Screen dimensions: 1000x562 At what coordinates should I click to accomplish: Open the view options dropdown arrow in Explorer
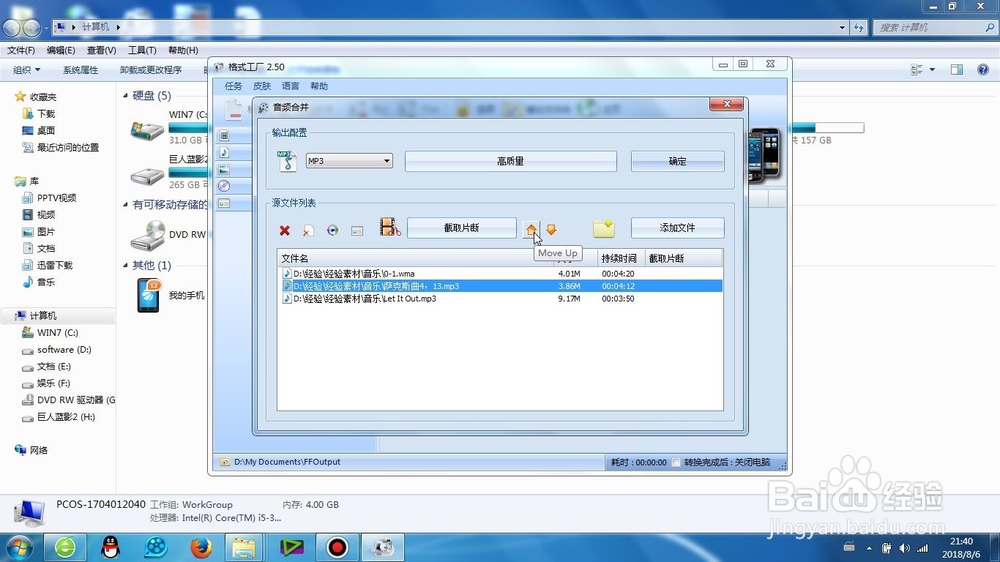click(x=932, y=70)
